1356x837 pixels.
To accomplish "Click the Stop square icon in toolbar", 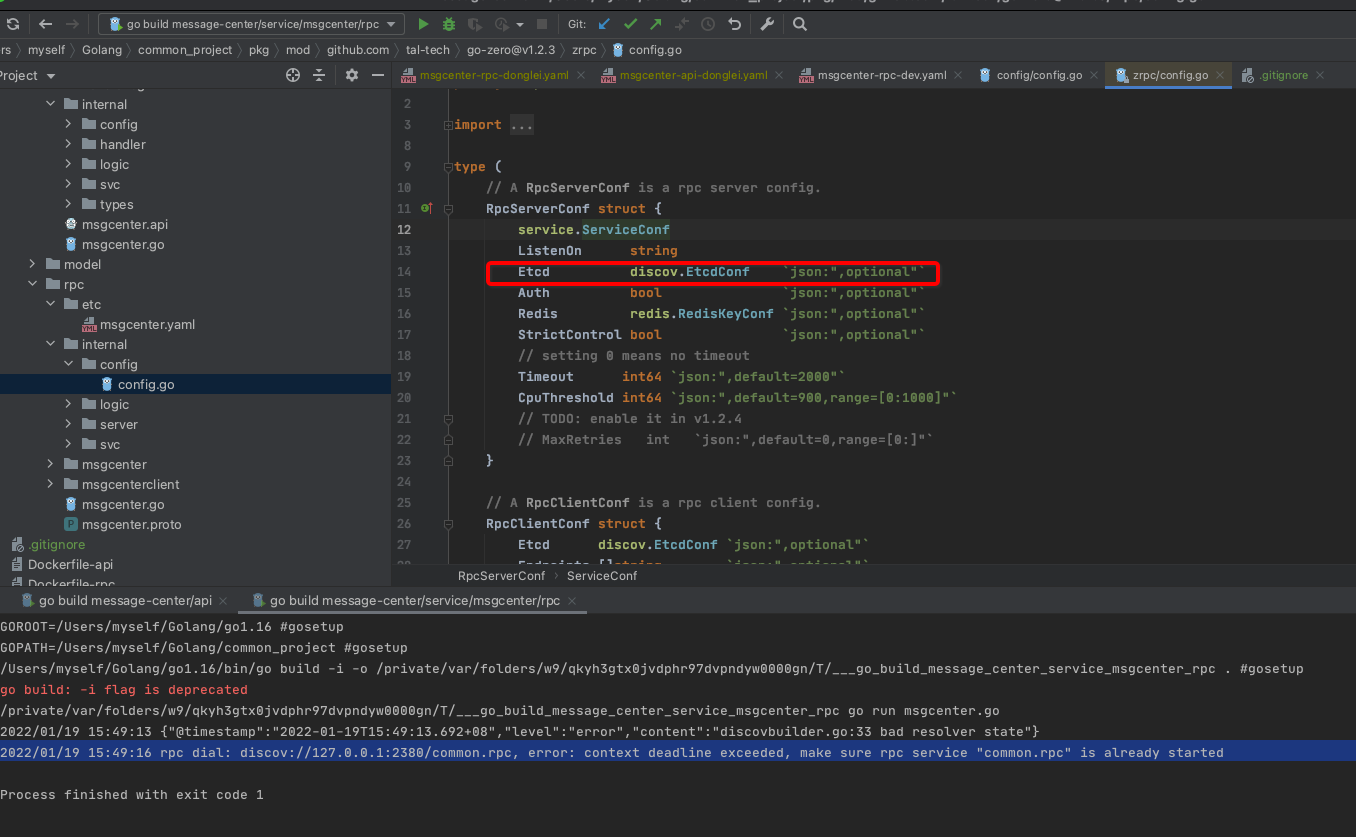I will pyautogui.click(x=542, y=24).
